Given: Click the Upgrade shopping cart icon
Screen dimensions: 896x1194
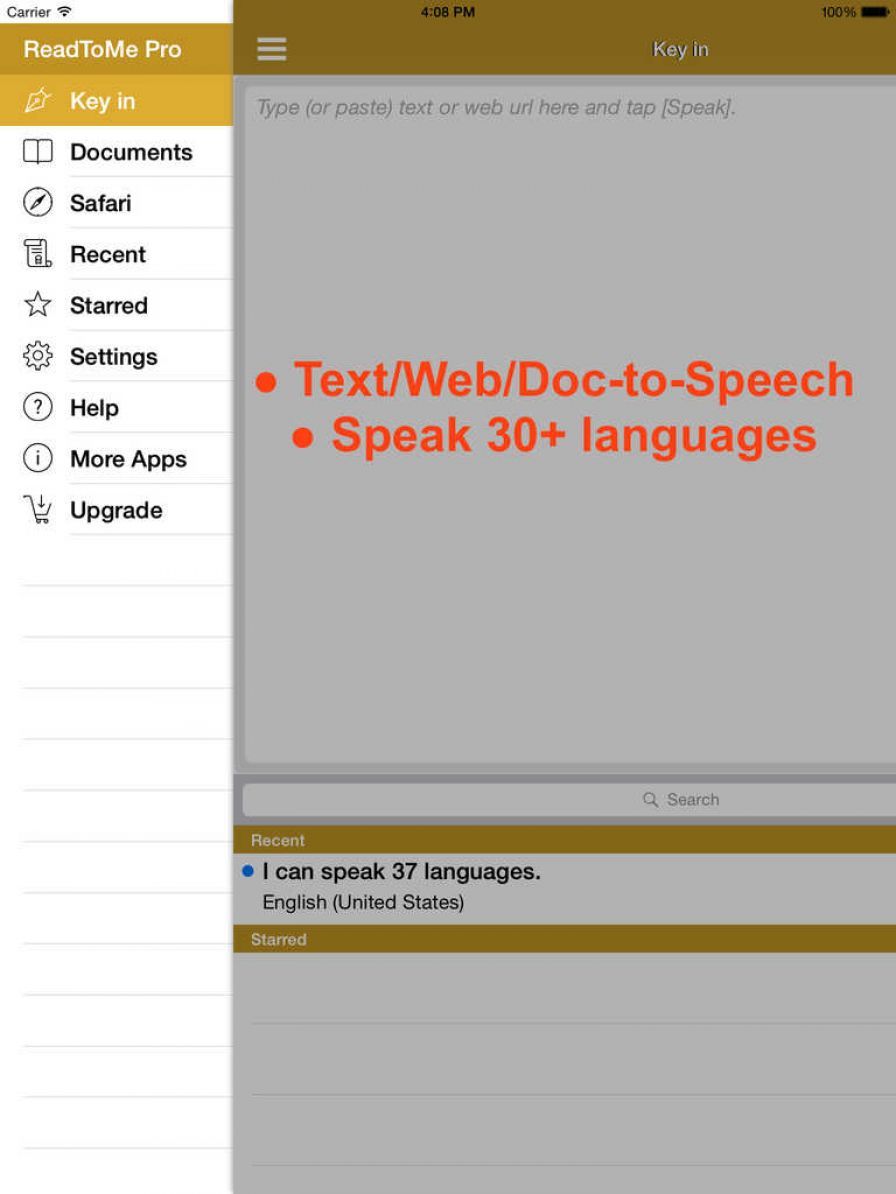Looking at the screenshot, I should coord(36,509).
